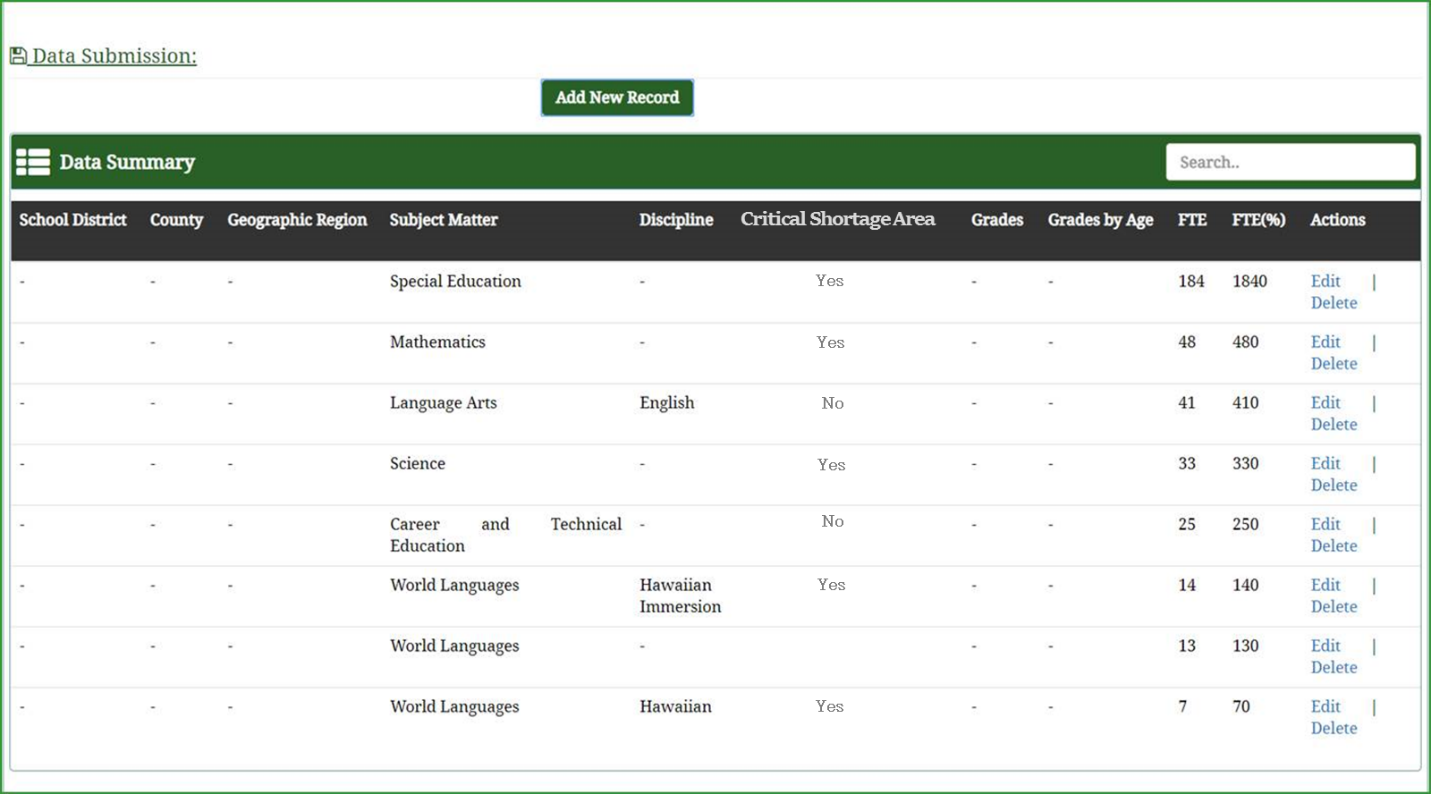Click the Critical Shortage Area column header

[x=837, y=219]
